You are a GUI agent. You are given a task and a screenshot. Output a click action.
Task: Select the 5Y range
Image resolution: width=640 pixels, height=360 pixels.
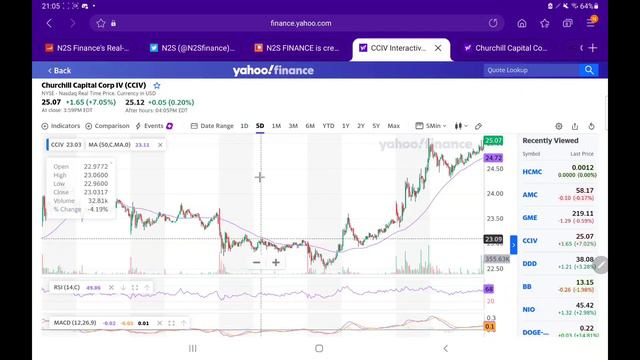[x=376, y=126]
